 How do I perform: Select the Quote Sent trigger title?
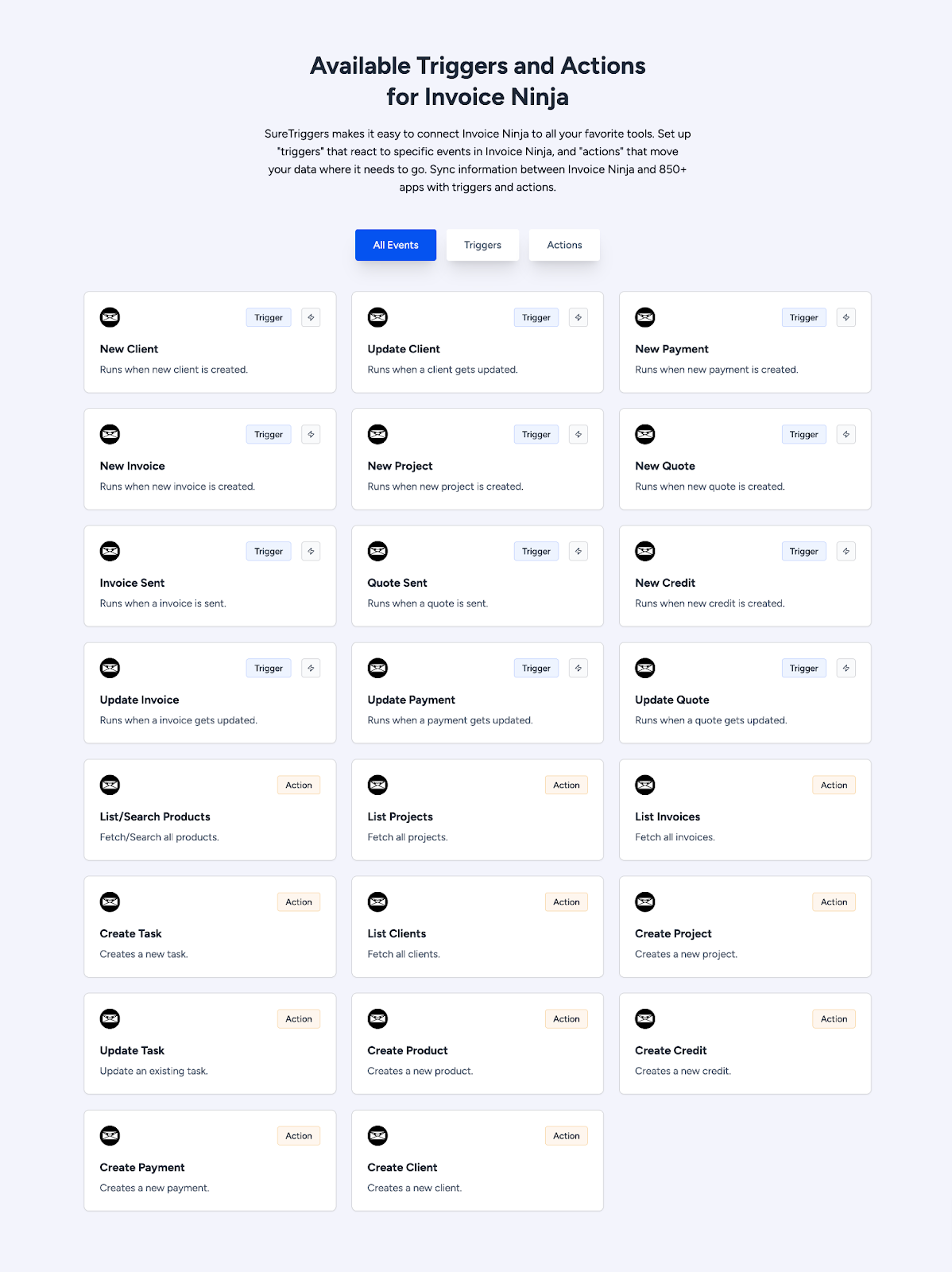397,583
